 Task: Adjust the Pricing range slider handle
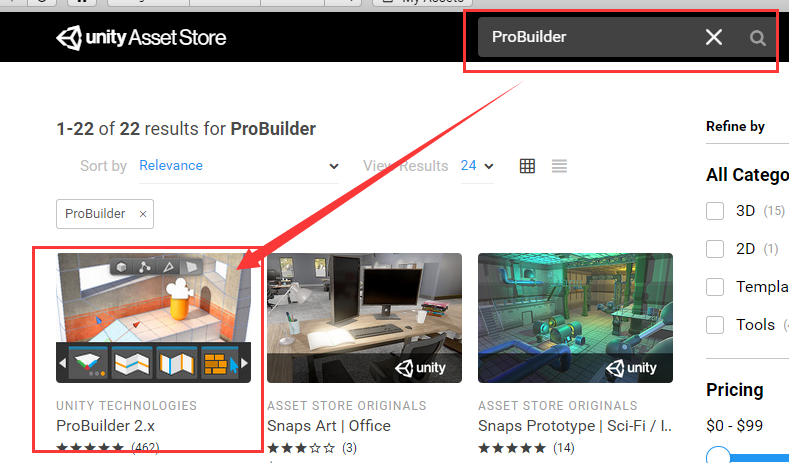click(x=718, y=456)
